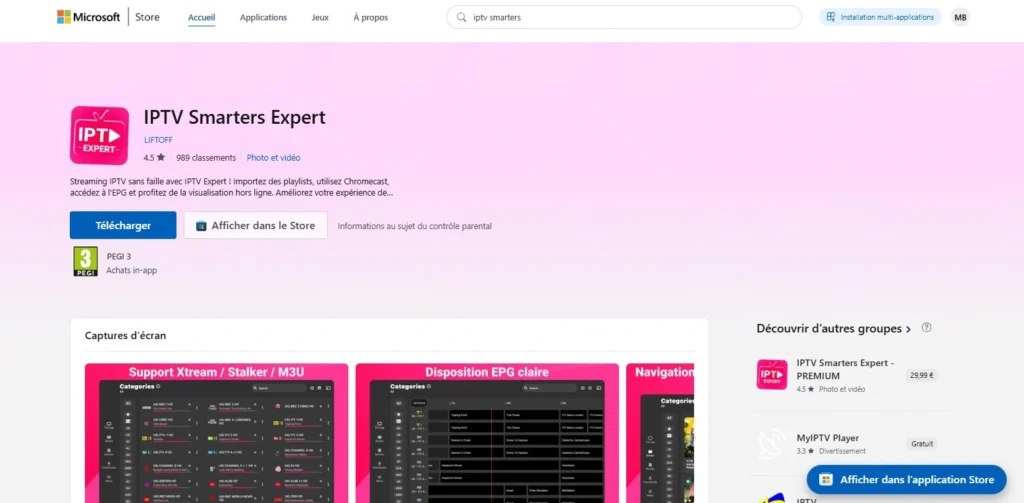Click Afficher dans l'application Store button
Screen dimensions: 1024x503
click(906, 479)
